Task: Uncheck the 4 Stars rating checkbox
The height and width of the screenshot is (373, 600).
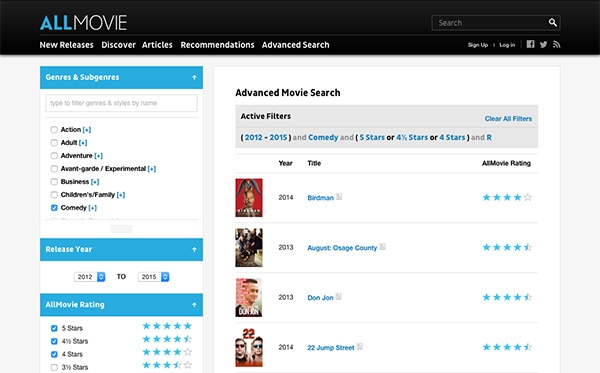Action: [54, 354]
